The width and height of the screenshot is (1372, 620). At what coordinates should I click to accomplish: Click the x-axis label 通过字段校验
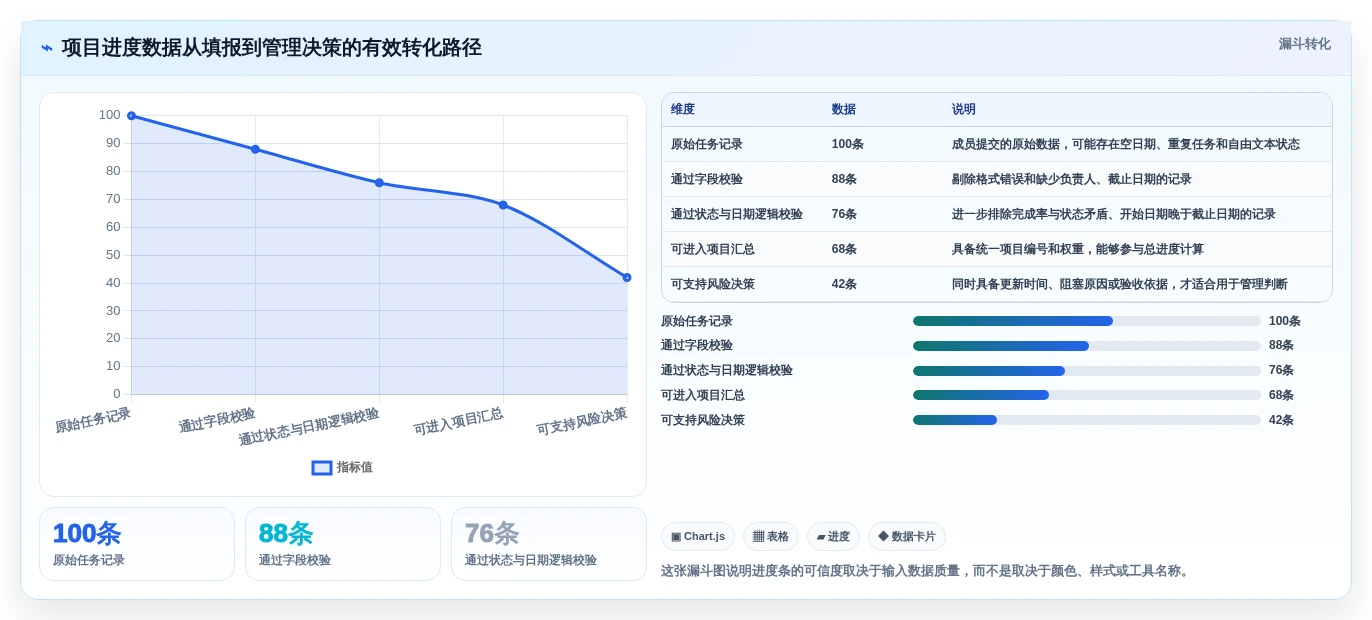pos(217,420)
